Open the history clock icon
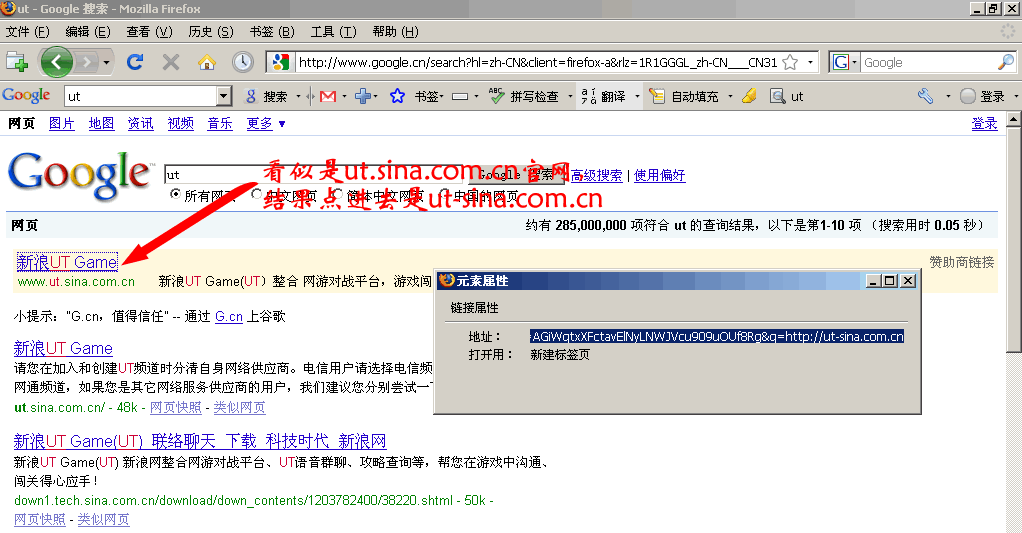Screen dimensions: 1022x533 [242, 63]
